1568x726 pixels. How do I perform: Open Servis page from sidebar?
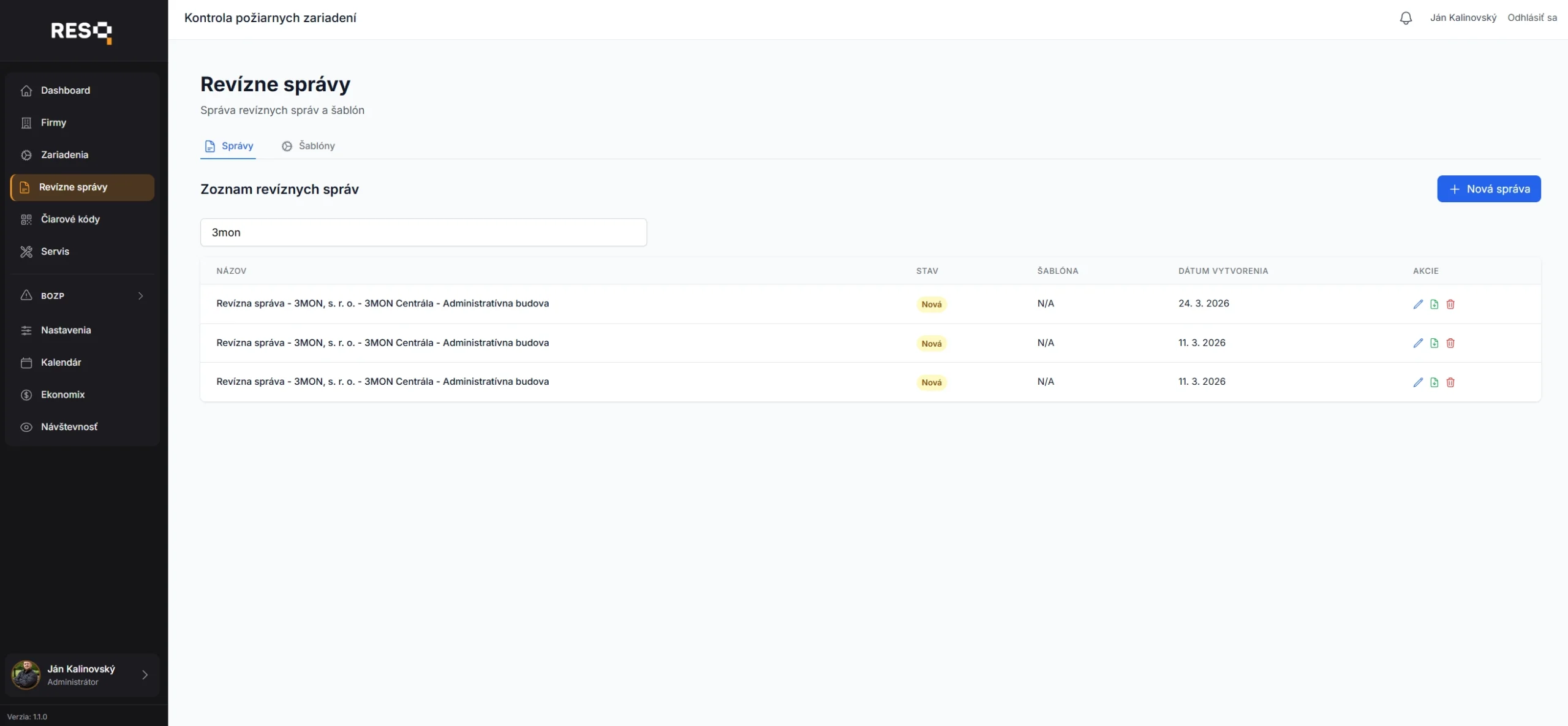click(55, 251)
